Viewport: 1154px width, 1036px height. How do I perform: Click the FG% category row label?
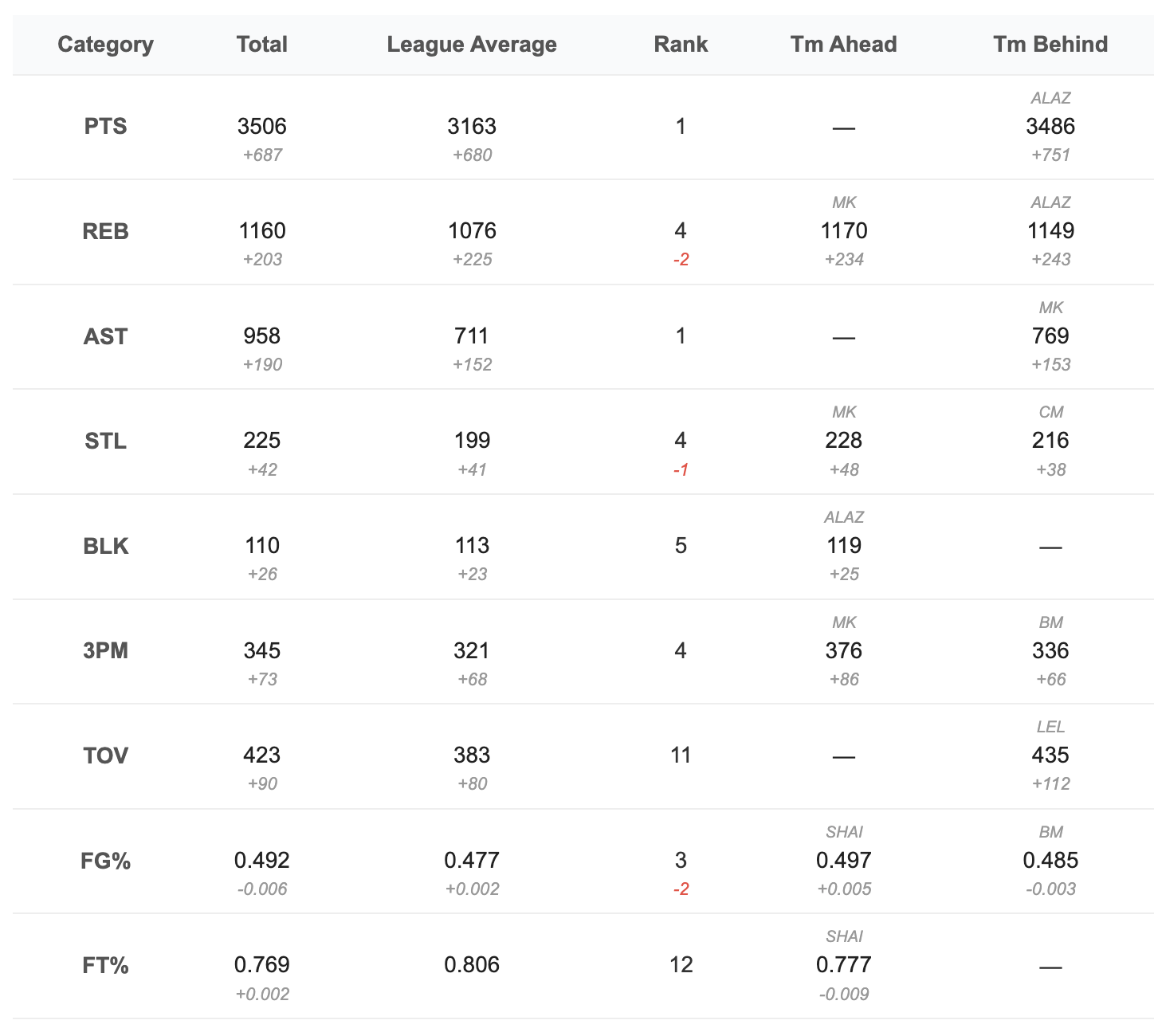pyautogui.click(x=105, y=861)
